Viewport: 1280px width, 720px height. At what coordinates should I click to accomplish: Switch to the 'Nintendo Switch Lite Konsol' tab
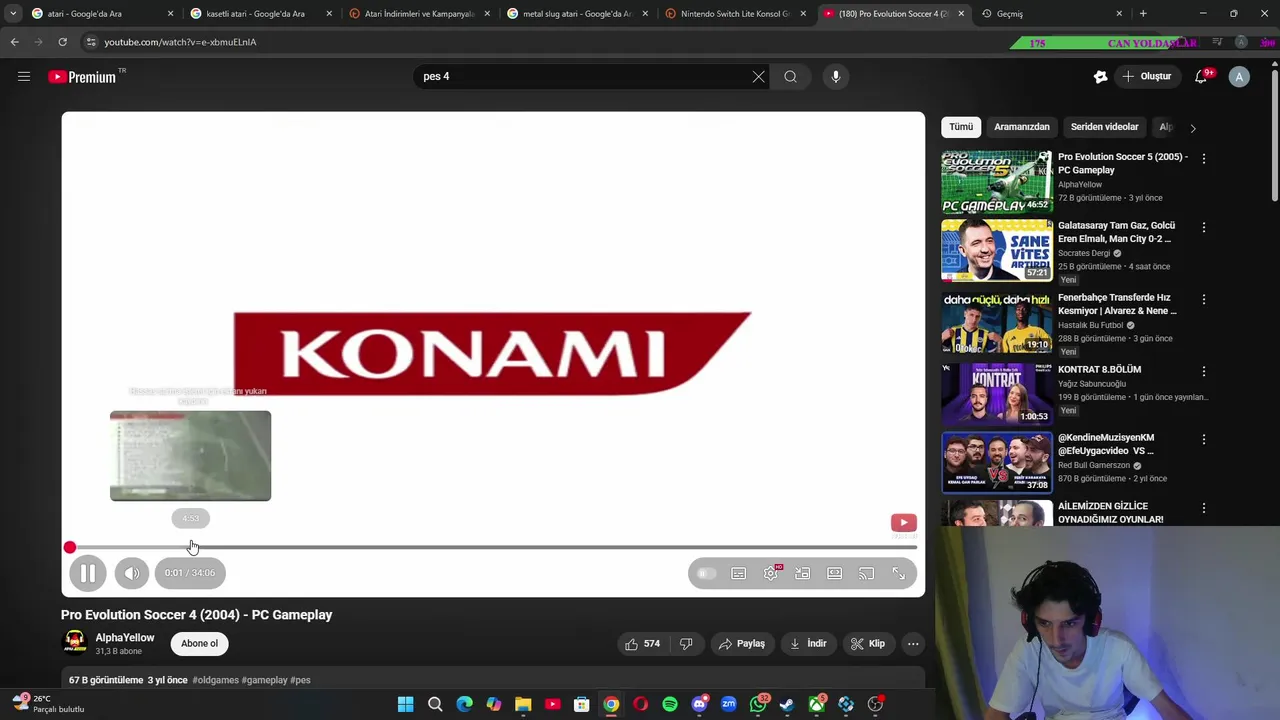(x=735, y=14)
